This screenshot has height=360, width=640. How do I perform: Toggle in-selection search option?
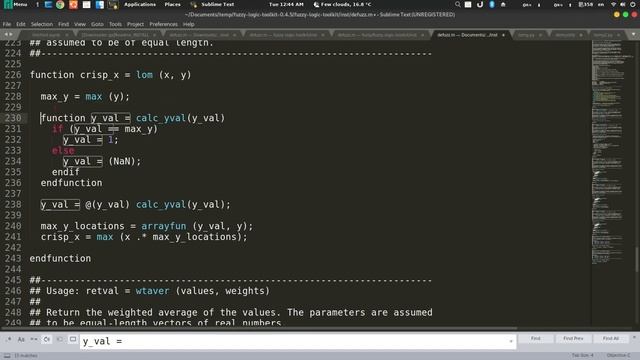click(x=60, y=339)
